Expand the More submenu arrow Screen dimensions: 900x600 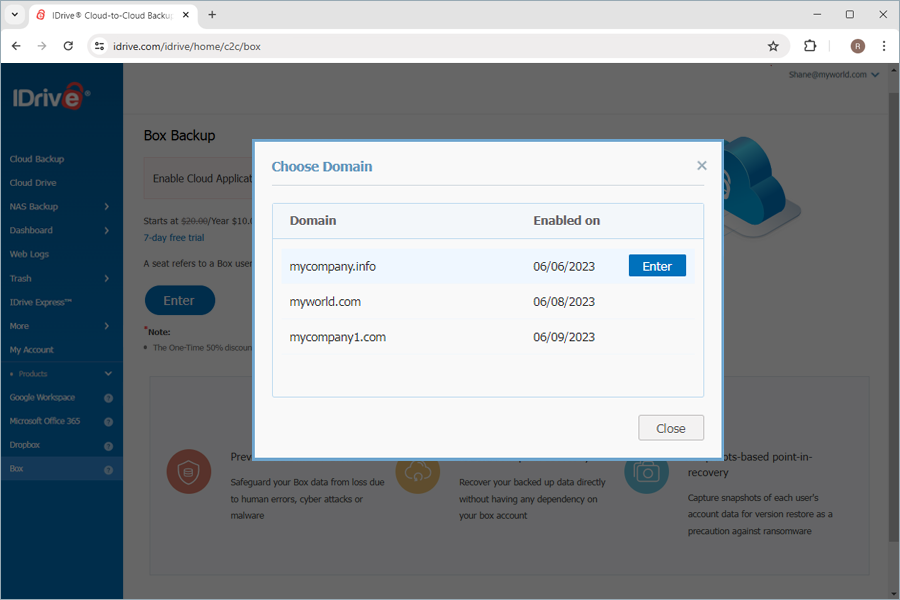click(107, 326)
